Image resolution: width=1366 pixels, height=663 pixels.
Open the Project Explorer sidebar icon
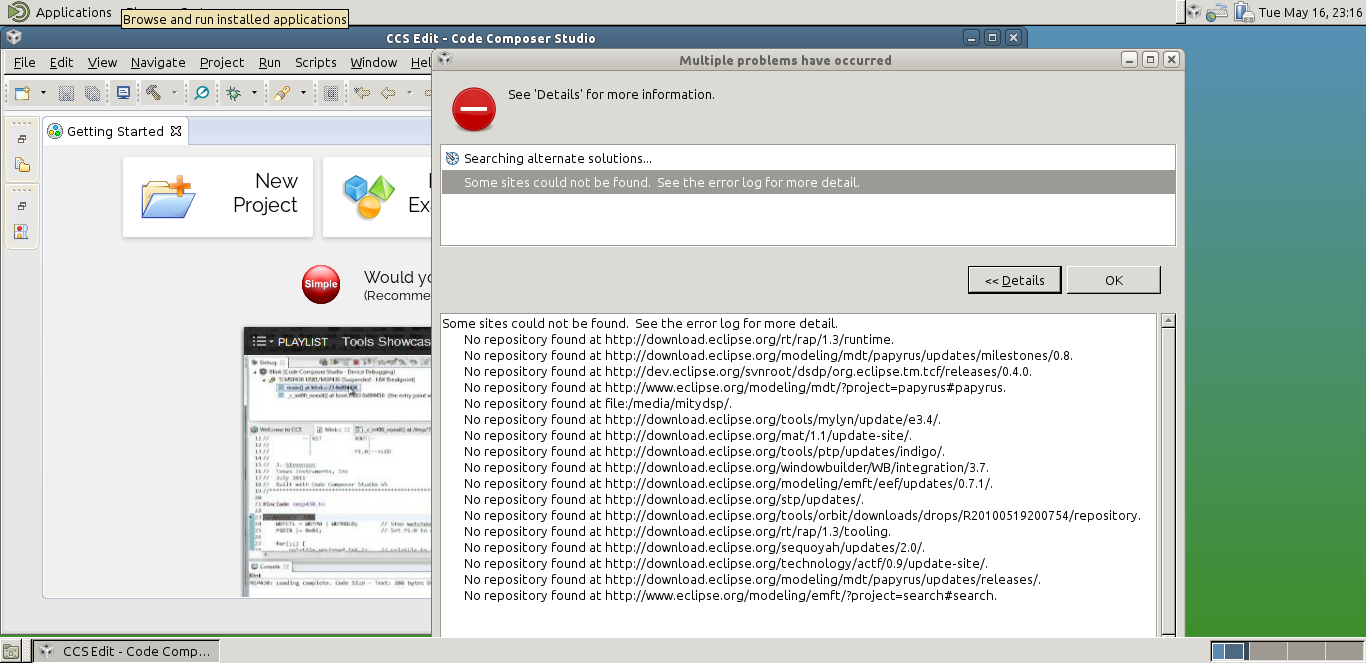(22, 165)
